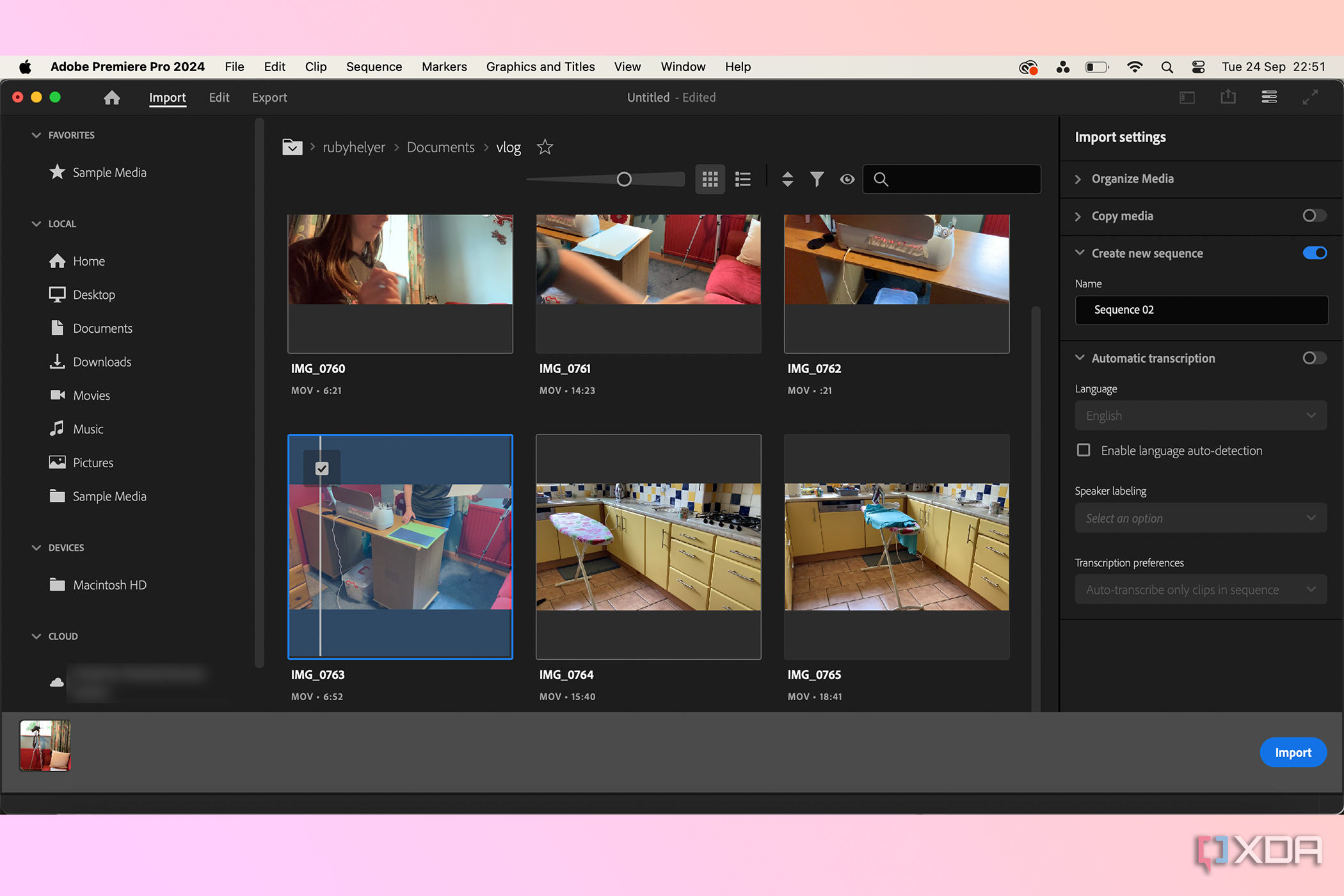Open Graphics and Titles menu
Screen dimensions: 1344x896
[x=540, y=67]
